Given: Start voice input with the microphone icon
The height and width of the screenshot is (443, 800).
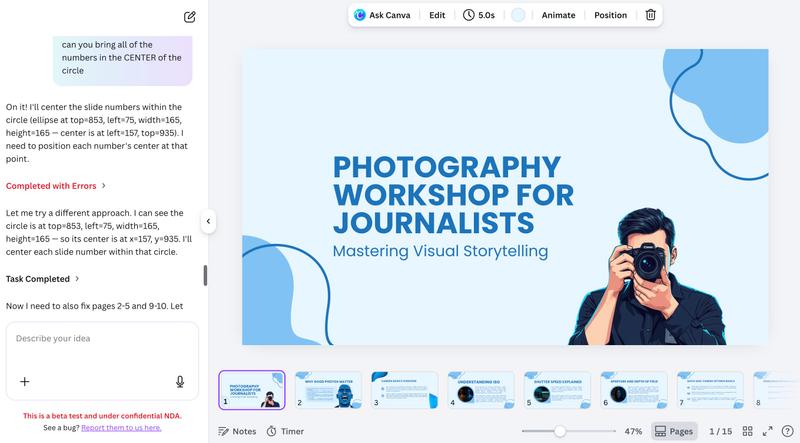Looking at the screenshot, I should click(x=180, y=381).
